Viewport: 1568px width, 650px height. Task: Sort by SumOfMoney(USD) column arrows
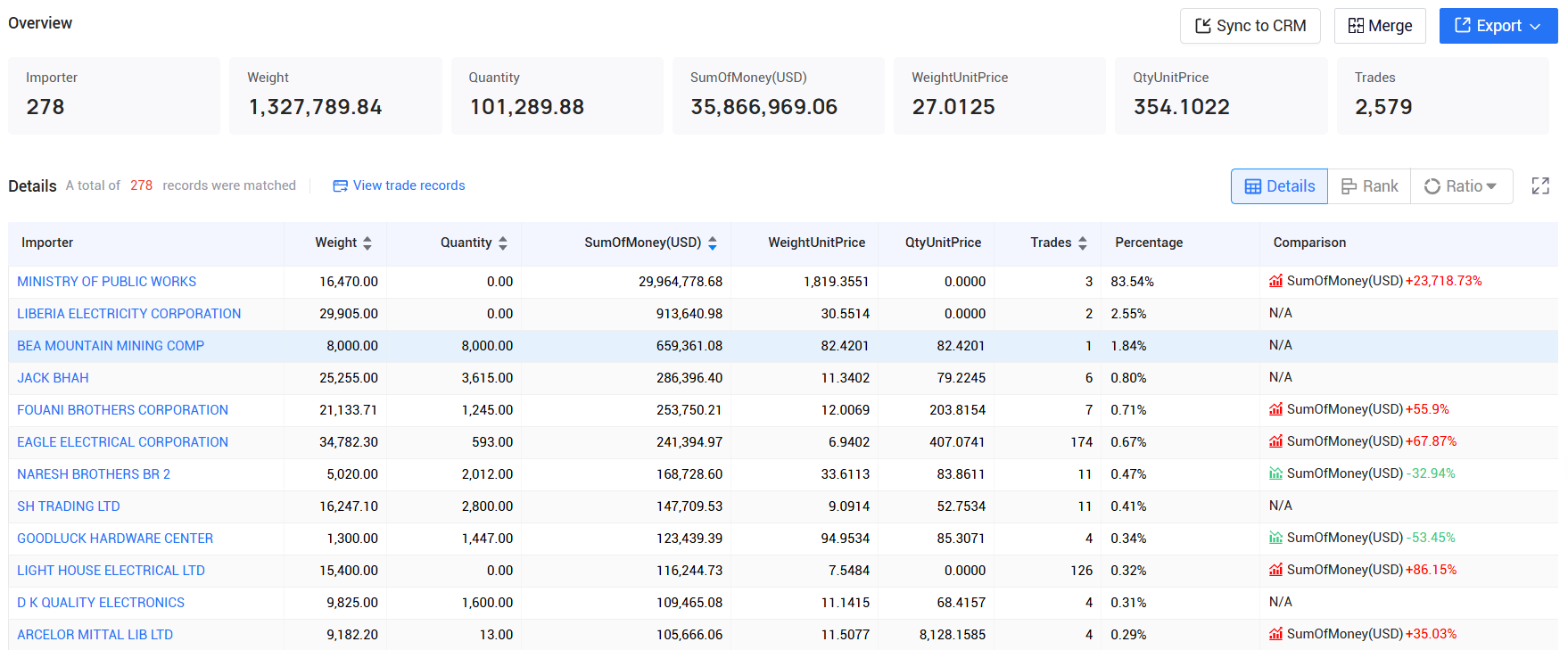click(713, 243)
